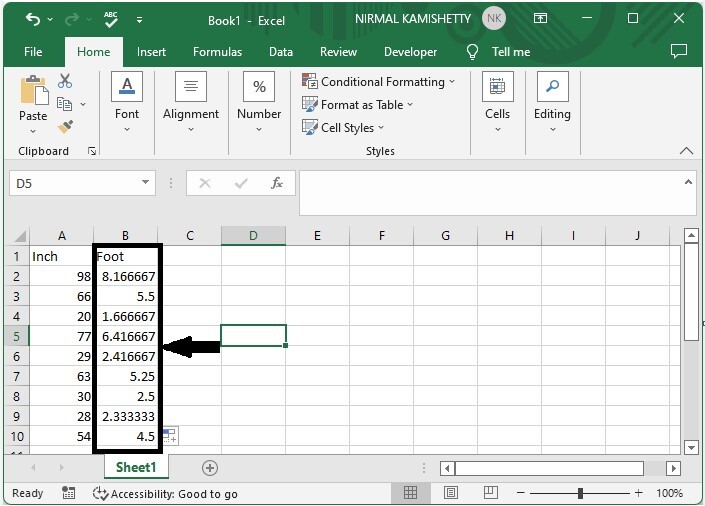Click the Cut scissors icon
The image size is (705, 506).
click(x=65, y=81)
